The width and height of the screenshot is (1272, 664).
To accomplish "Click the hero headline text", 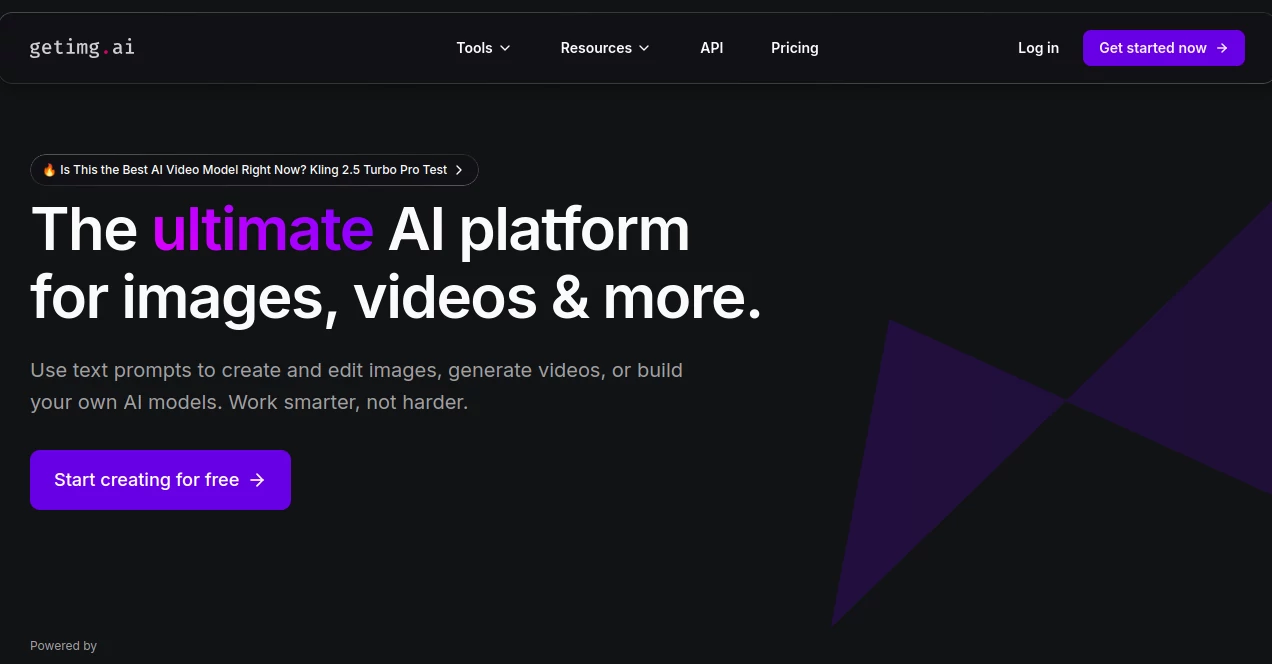I will (395, 263).
